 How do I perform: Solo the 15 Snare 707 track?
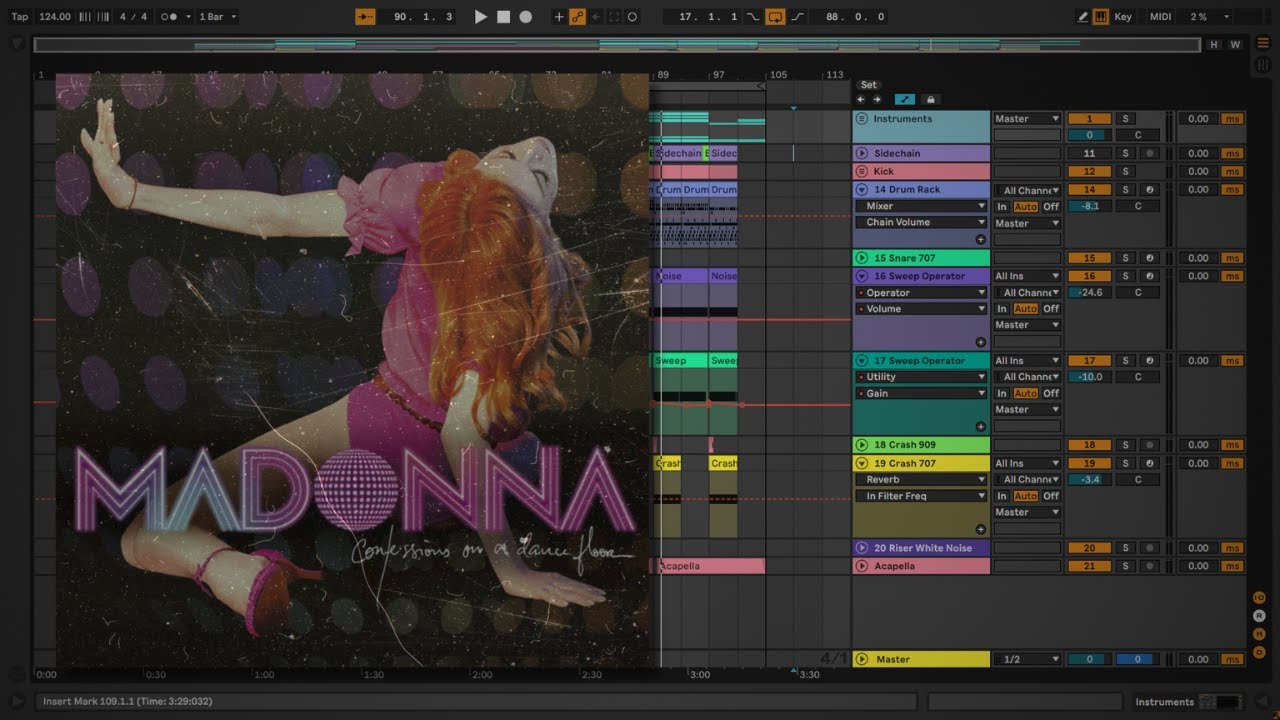(x=1125, y=258)
